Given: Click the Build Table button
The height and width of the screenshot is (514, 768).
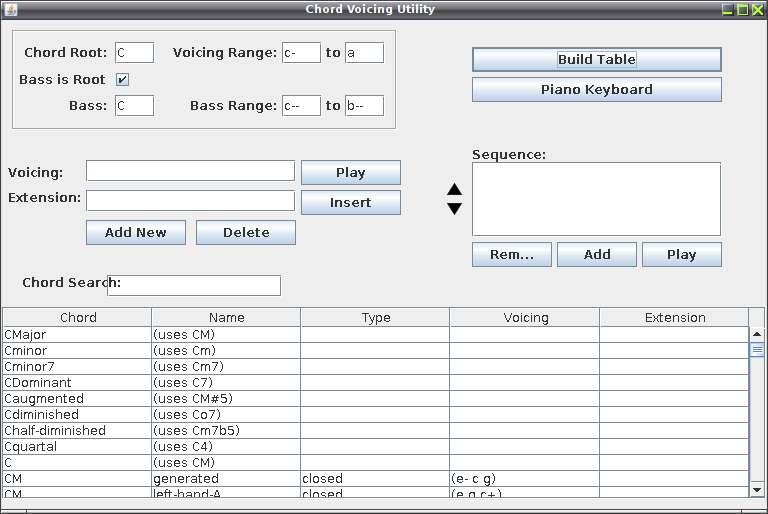Looking at the screenshot, I should 597,59.
